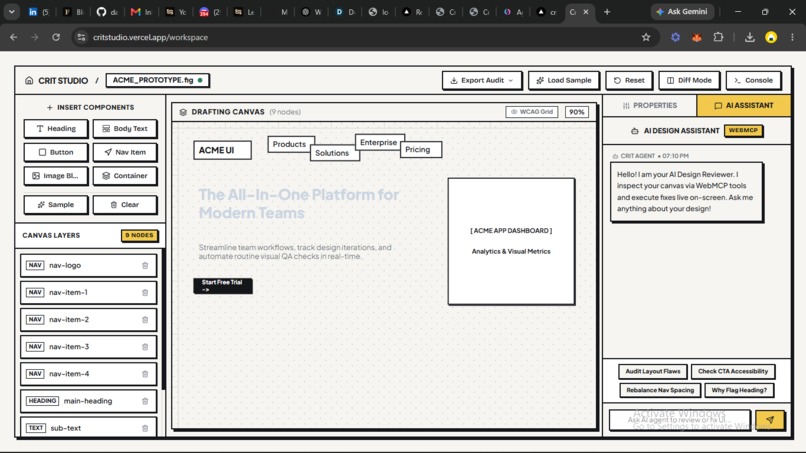The height and width of the screenshot is (453, 806).
Task: Delete the sub-text layer with its trash icon
Action: point(145,428)
